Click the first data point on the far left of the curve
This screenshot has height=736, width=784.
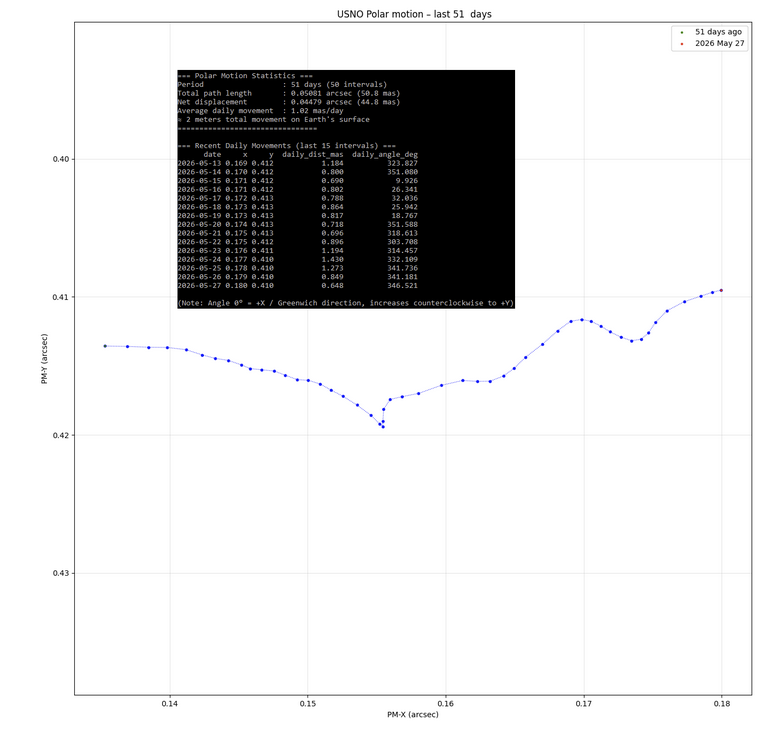click(105, 346)
